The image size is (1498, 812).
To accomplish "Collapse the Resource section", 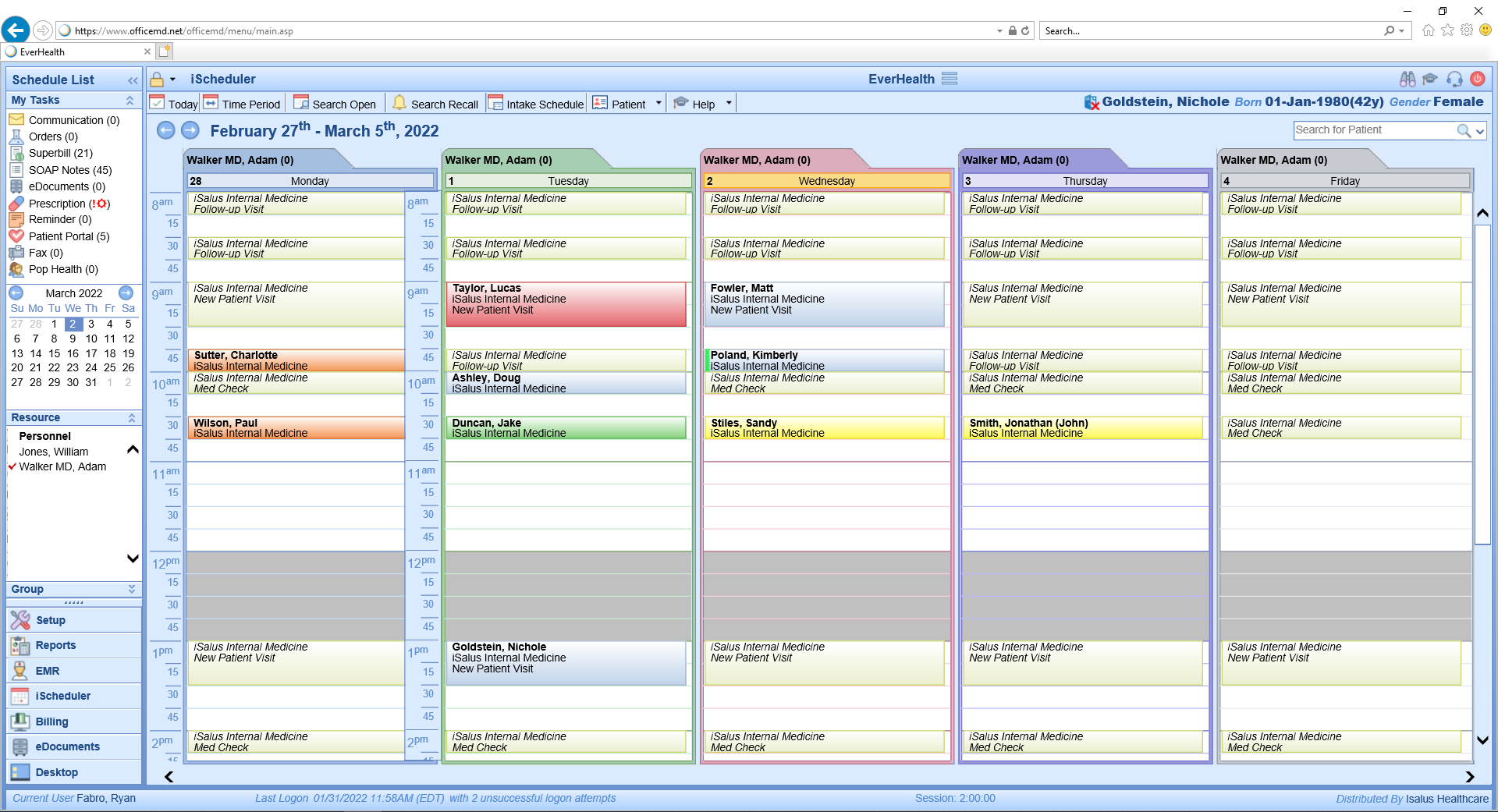I will pyautogui.click(x=131, y=418).
